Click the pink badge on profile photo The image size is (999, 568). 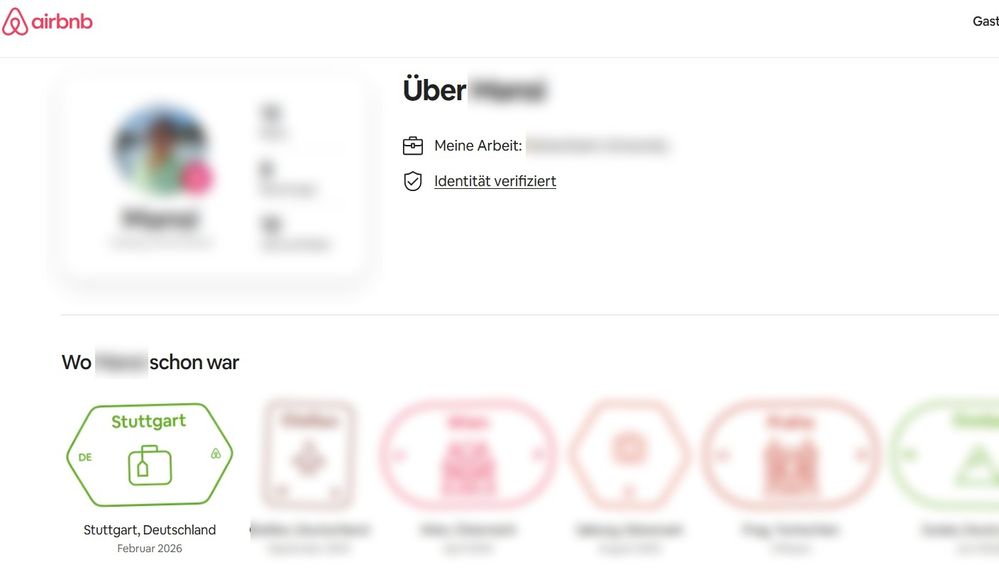[199, 178]
